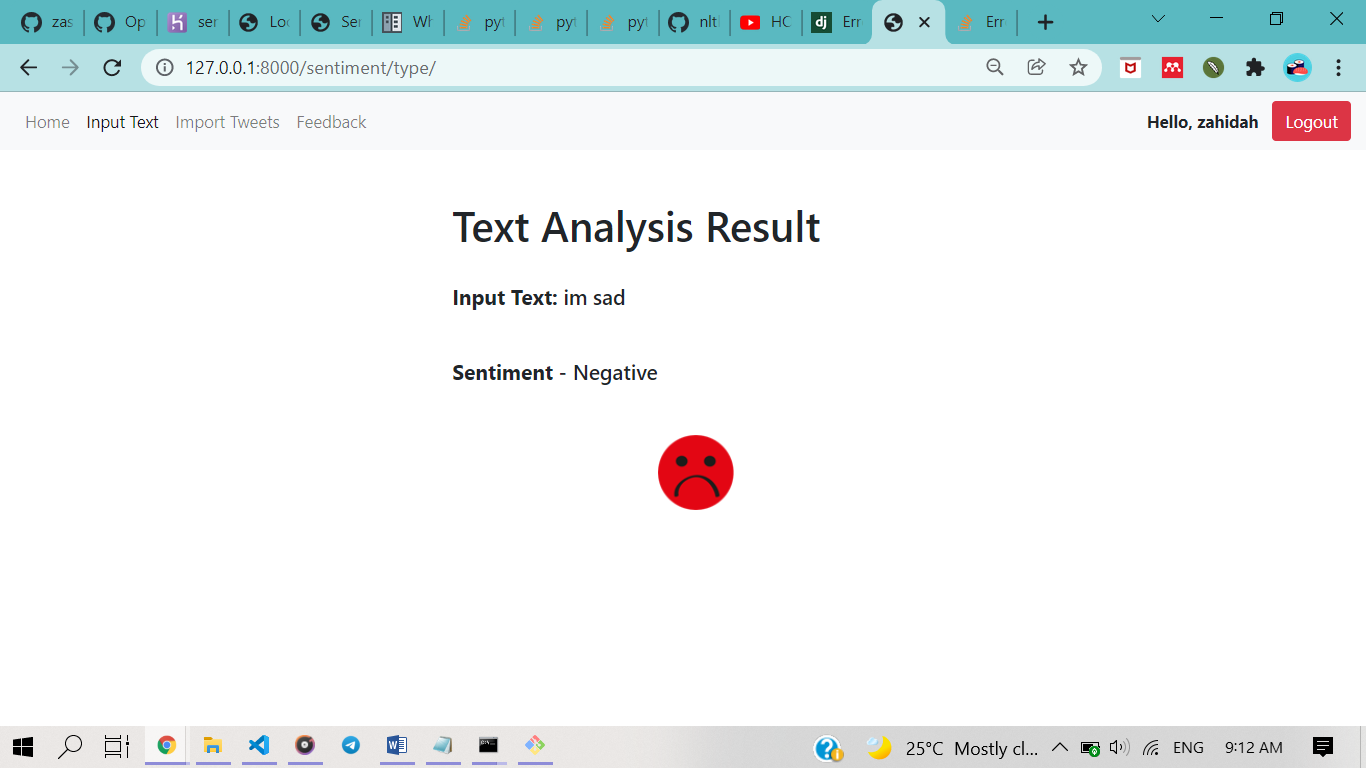Open the tab search chevron
The height and width of the screenshot is (768, 1366).
point(1158,19)
